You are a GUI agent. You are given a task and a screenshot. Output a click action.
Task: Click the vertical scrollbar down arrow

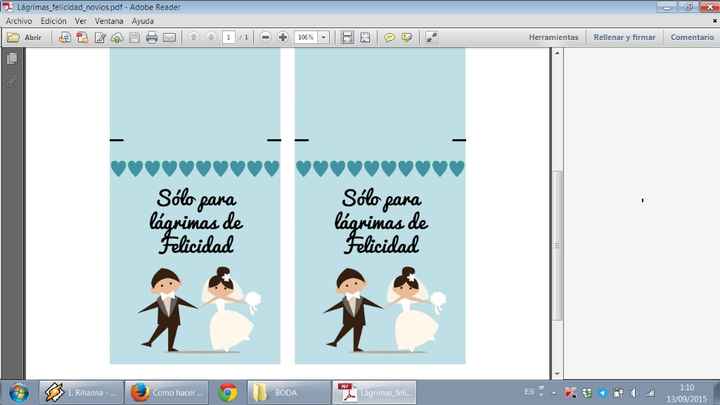pos(557,374)
